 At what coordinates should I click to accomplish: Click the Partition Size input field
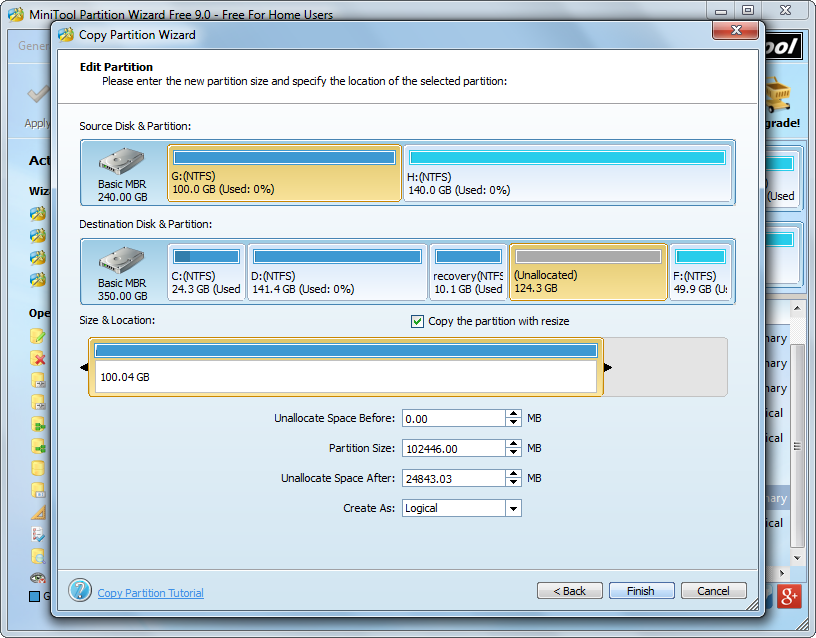(453, 449)
